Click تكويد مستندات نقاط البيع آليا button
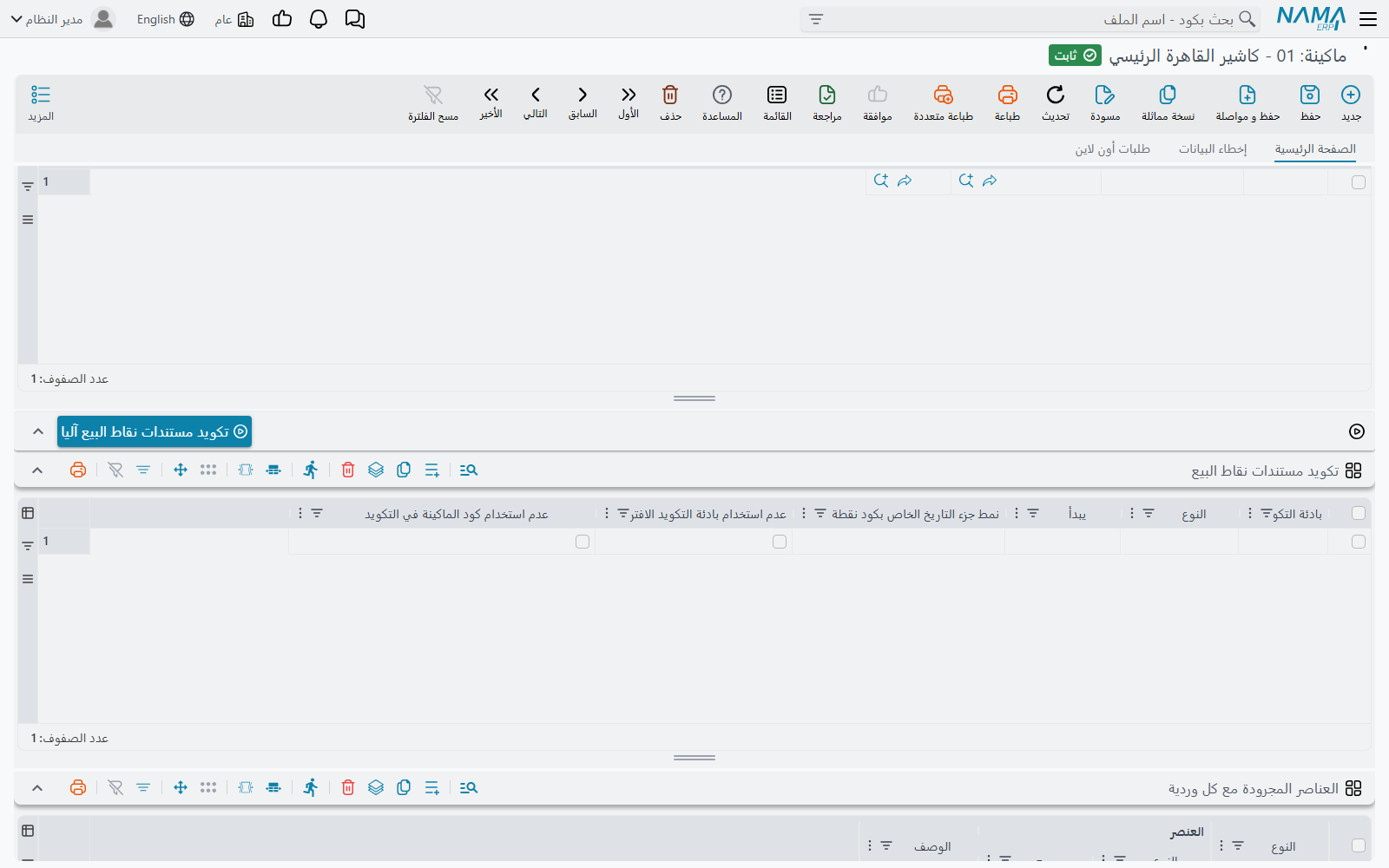The height and width of the screenshot is (868, 1389). coord(155,431)
